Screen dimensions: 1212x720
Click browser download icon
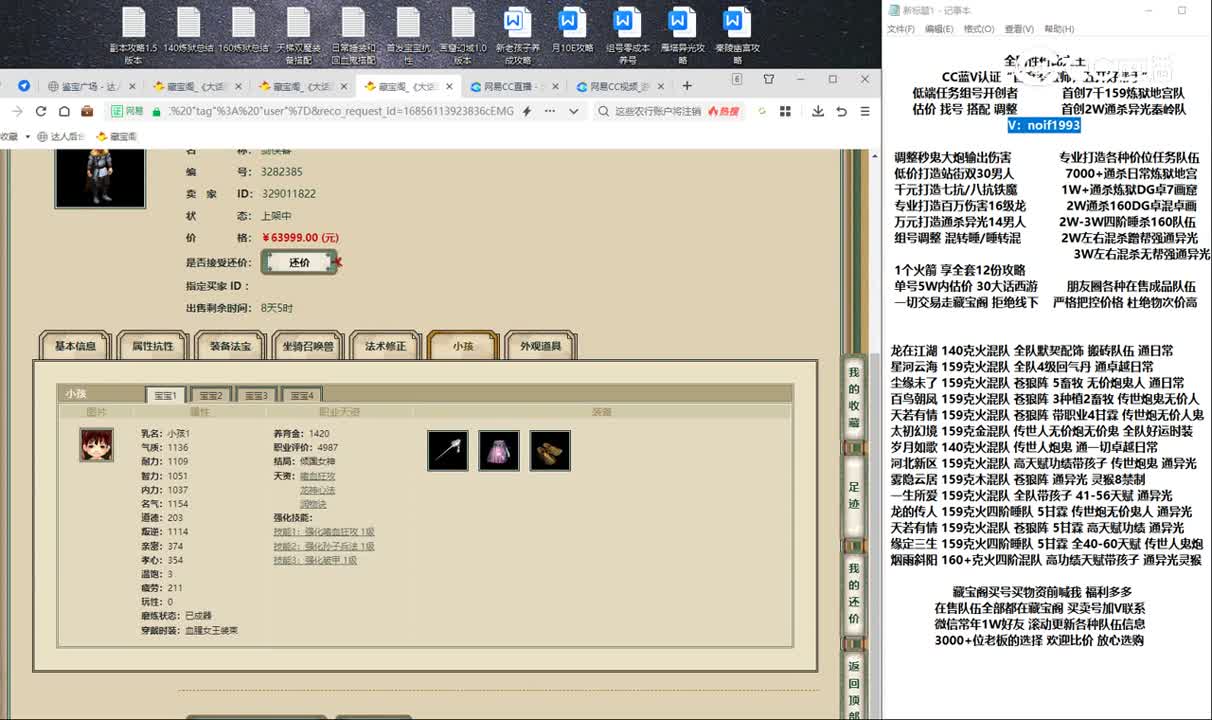coord(818,111)
